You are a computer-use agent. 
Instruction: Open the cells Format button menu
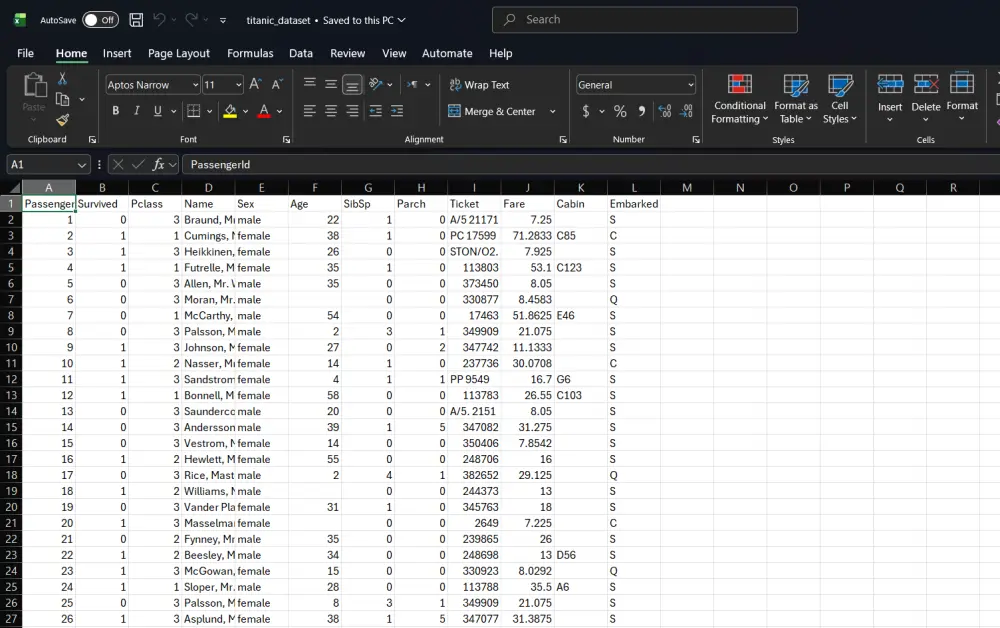pyautogui.click(x=962, y=97)
